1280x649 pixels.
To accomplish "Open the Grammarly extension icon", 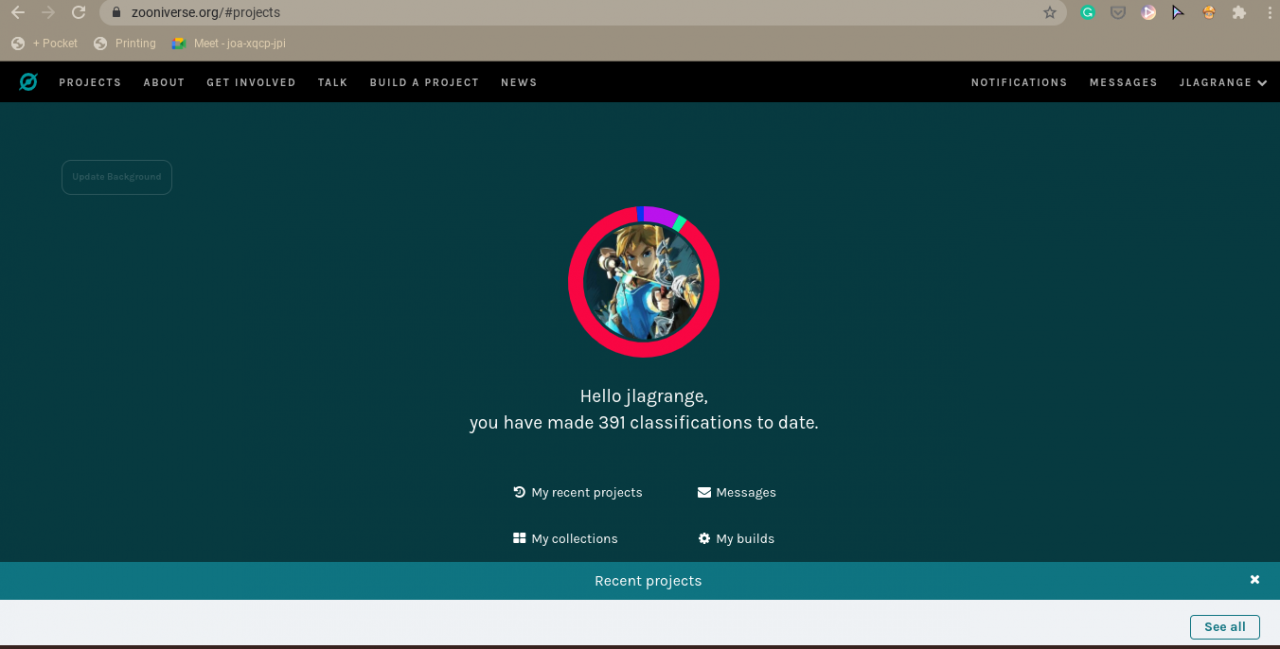I will (1088, 13).
